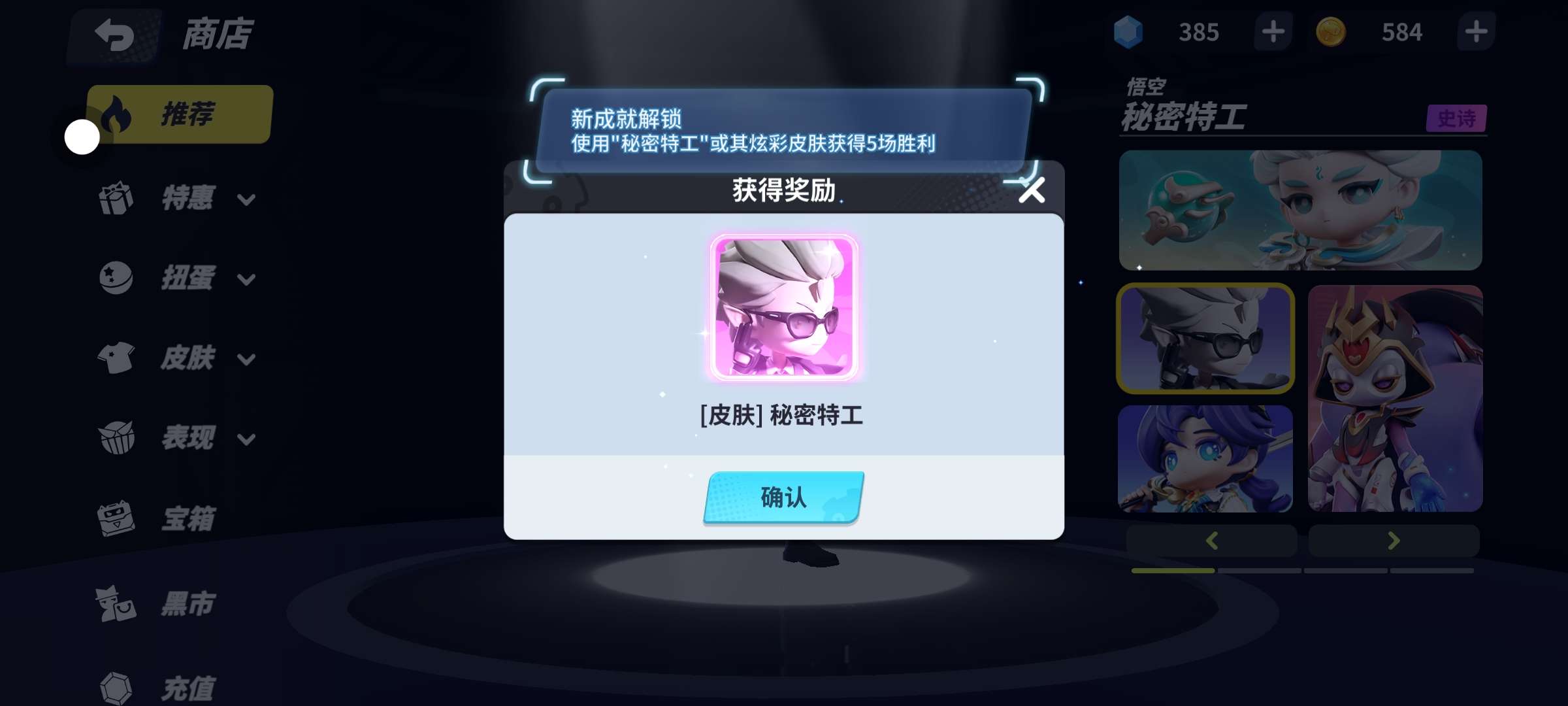Click the first page indicator bar
This screenshot has height=706, width=1568.
[x=1173, y=571]
